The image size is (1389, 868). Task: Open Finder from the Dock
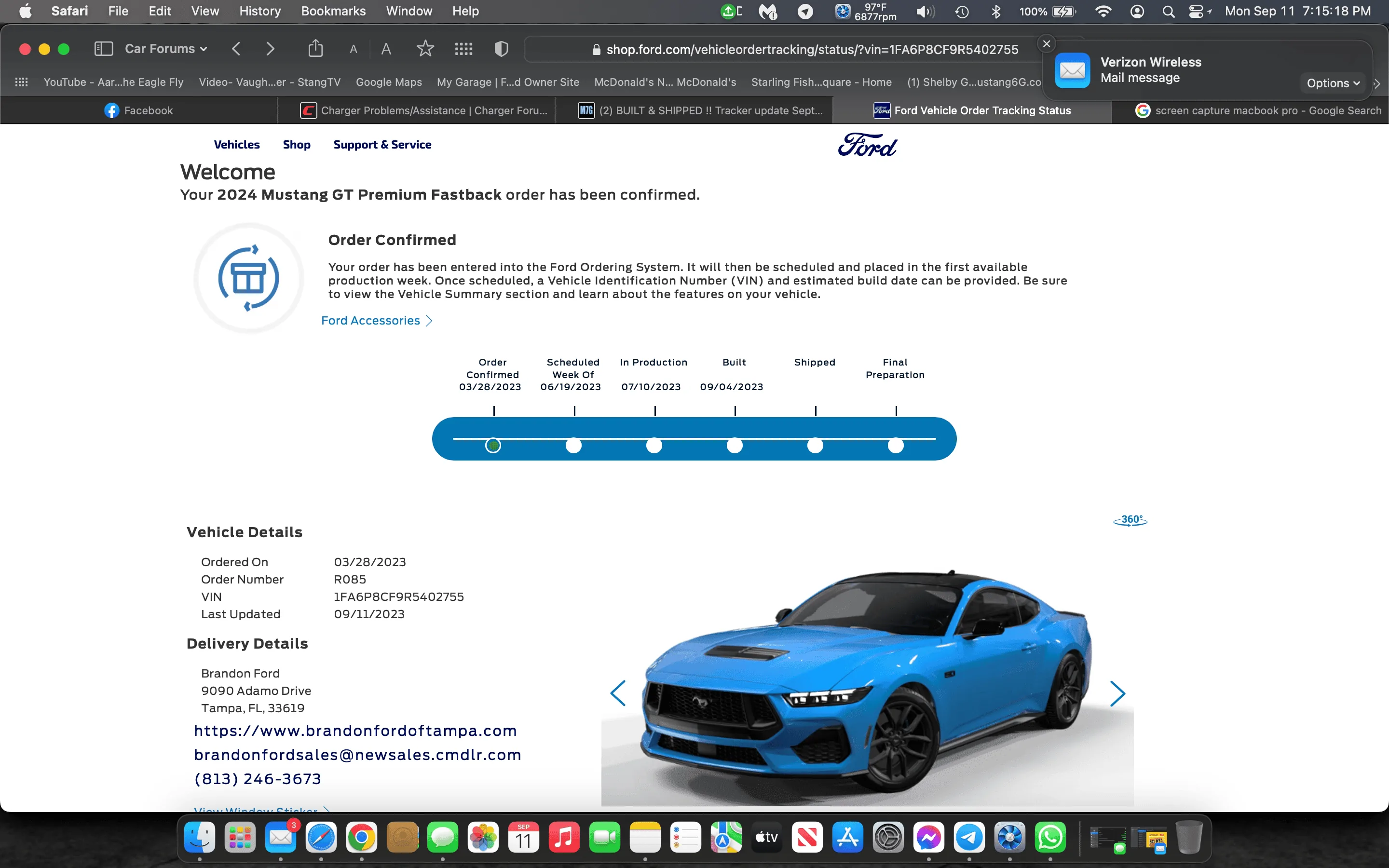(199, 838)
